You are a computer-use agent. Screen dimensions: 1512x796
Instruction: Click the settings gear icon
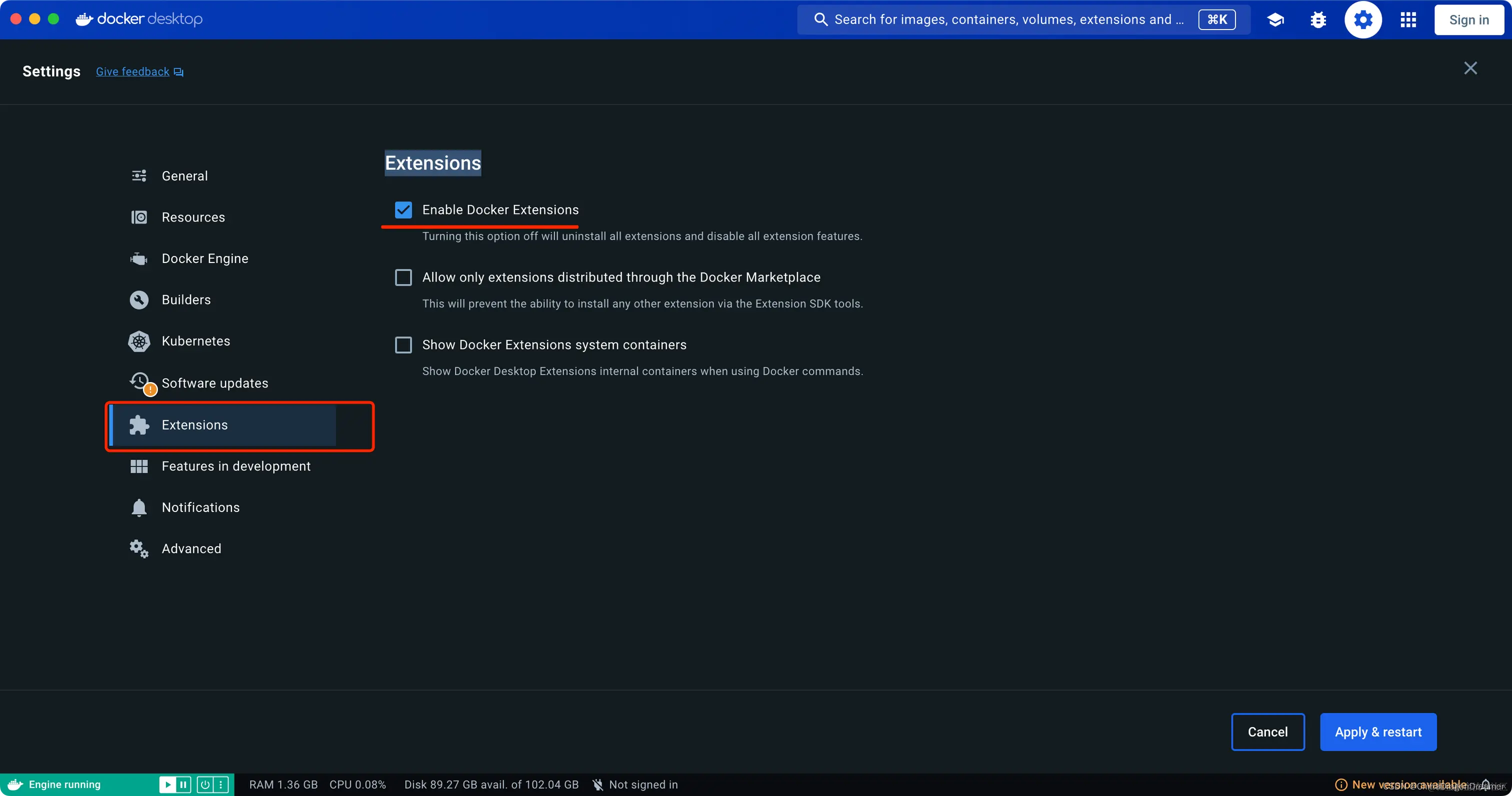coord(1363,20)
